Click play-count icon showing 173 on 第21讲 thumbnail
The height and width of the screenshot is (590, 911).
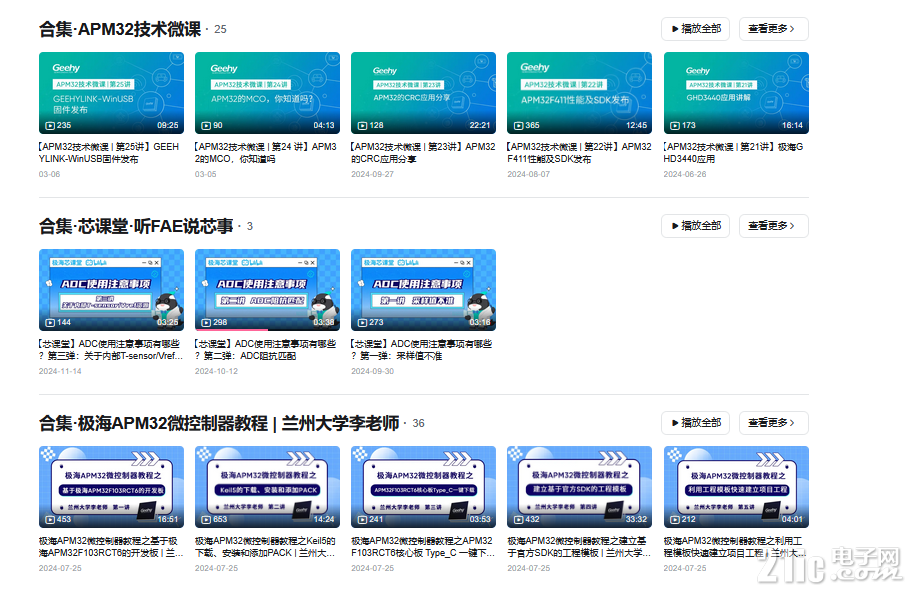pos(675,126)
